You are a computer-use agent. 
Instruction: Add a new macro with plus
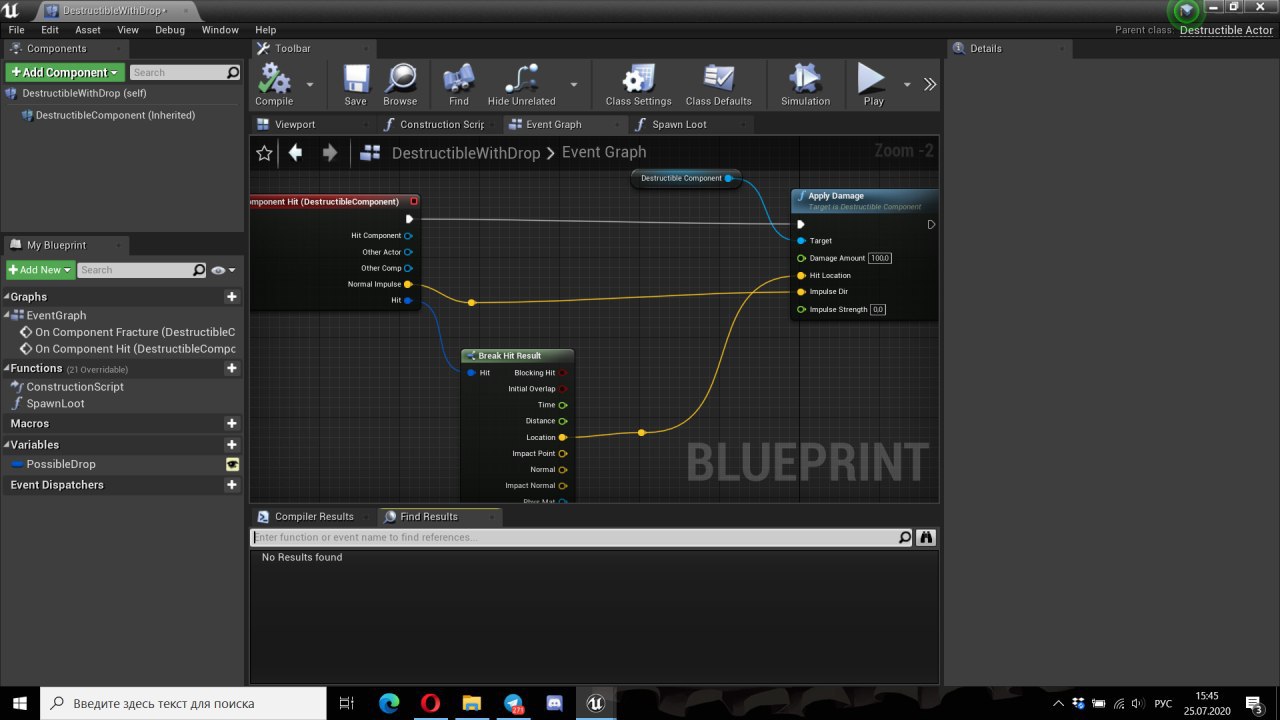pos(232,424)
